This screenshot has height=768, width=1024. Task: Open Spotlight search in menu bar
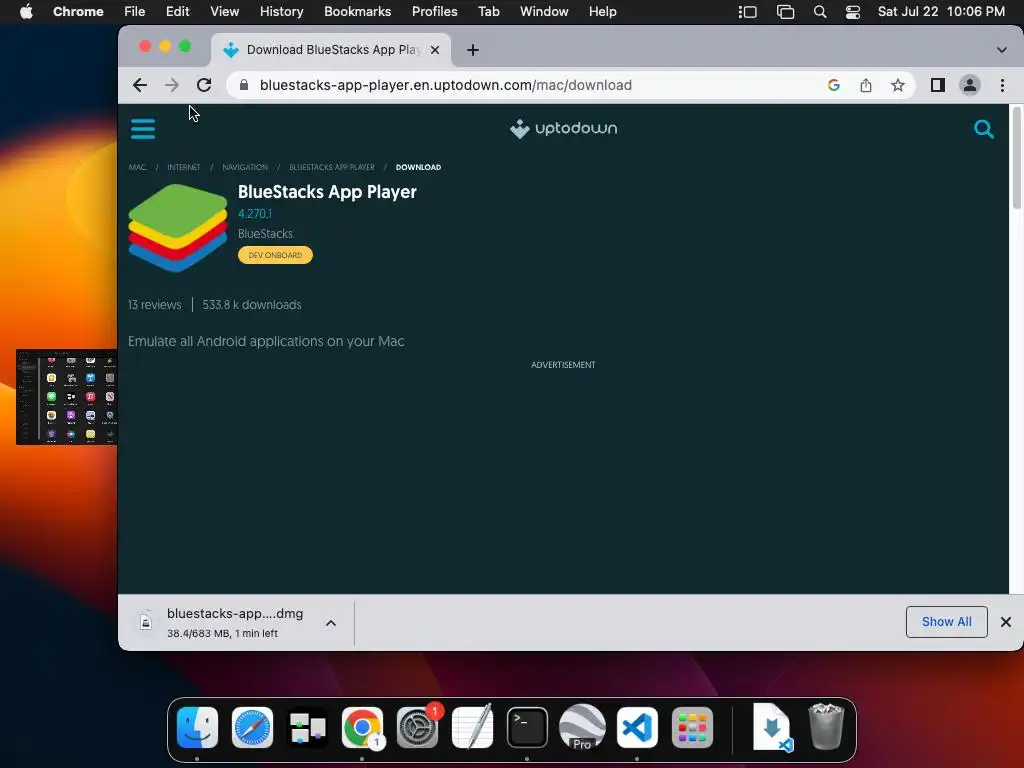(820, 12)
